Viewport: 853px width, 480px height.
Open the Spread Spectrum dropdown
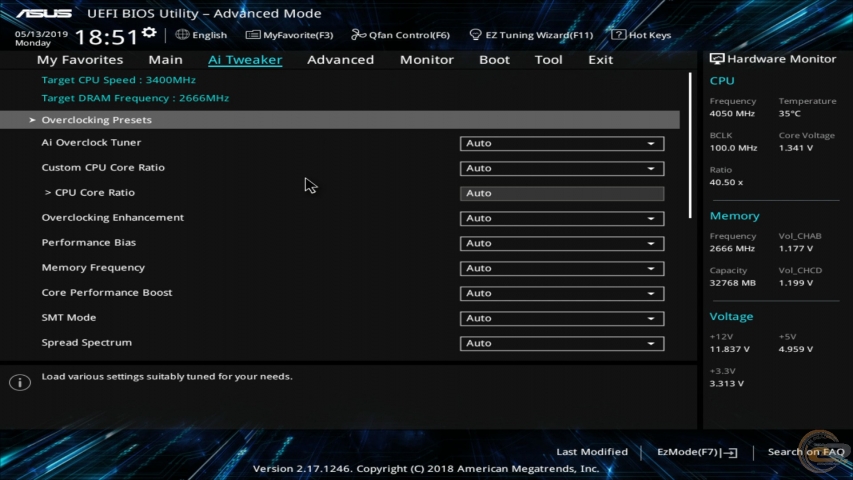[562, 343]
